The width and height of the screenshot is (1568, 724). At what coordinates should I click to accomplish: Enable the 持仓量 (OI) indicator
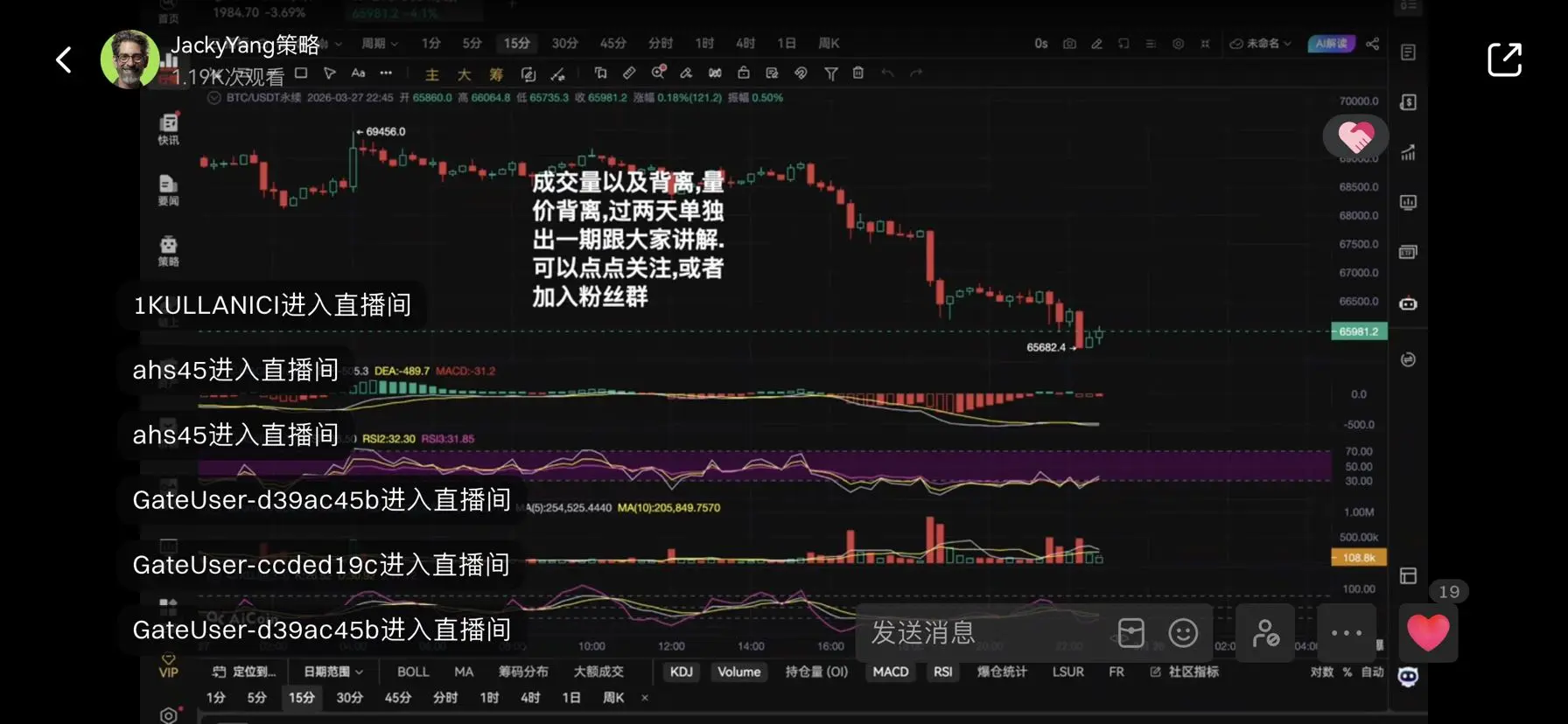coord(816,672)
